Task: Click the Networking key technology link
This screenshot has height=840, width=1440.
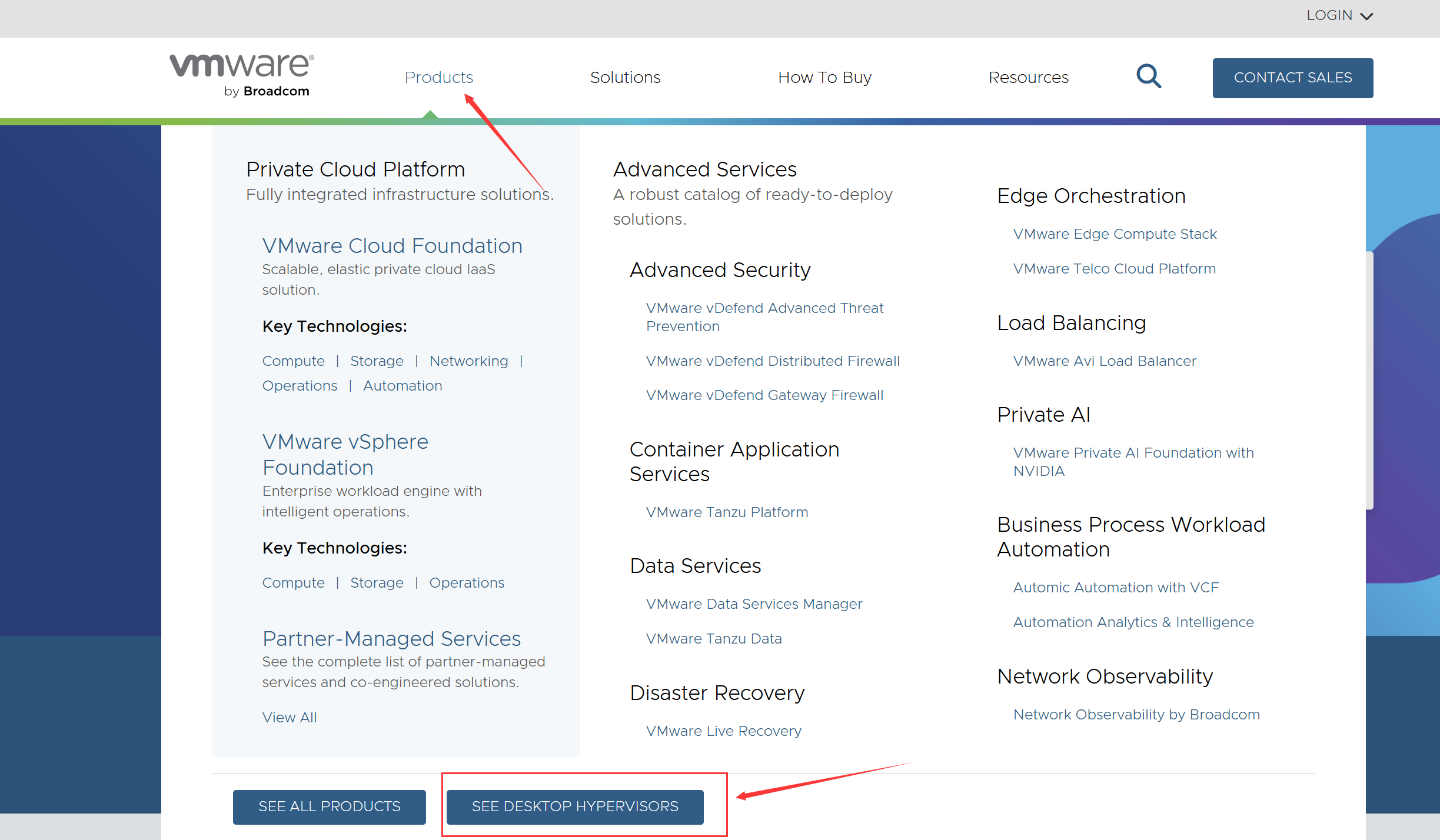Action: [468, 361]
